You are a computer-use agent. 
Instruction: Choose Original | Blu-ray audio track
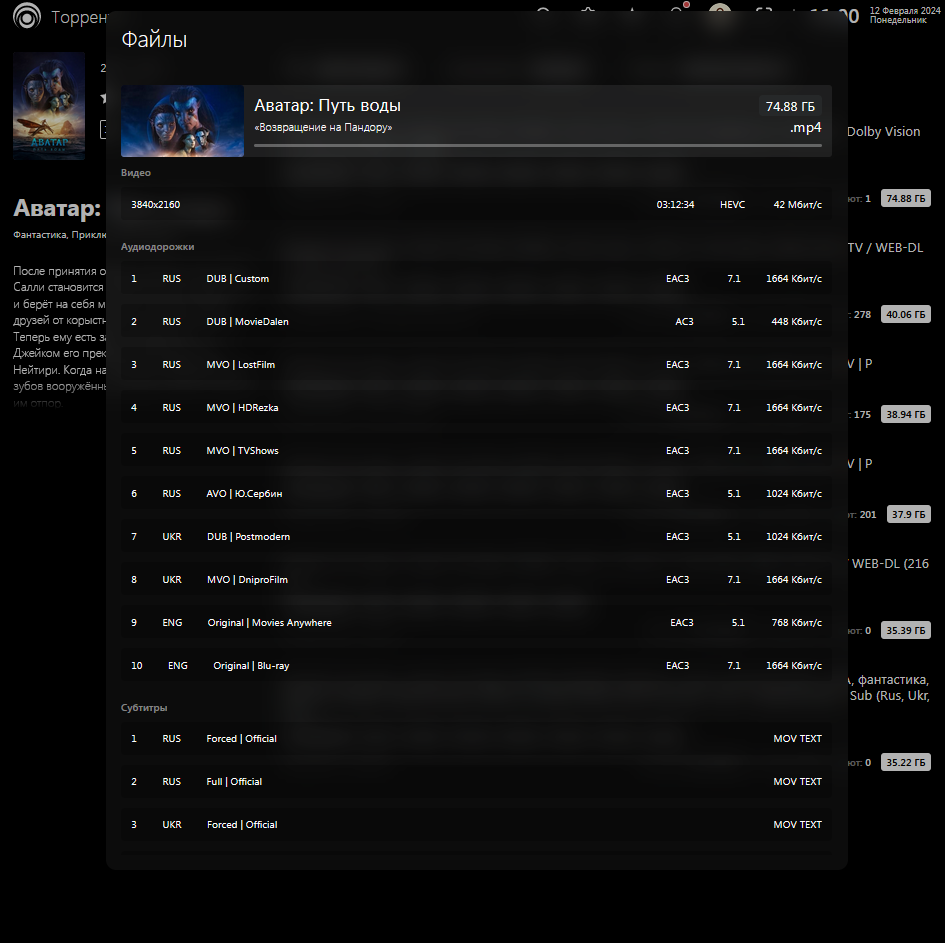tap(476, 665)
